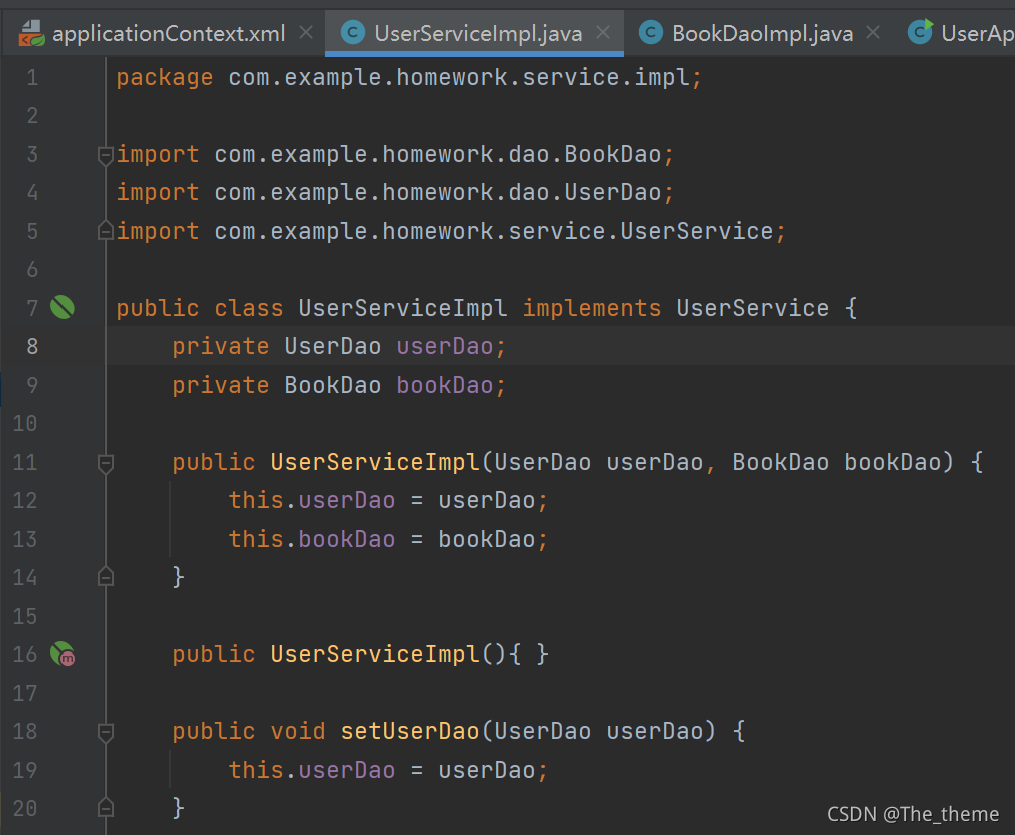Click BookDao parameter type on line 11
The image size is (1015, 835).
click(780, 462)
